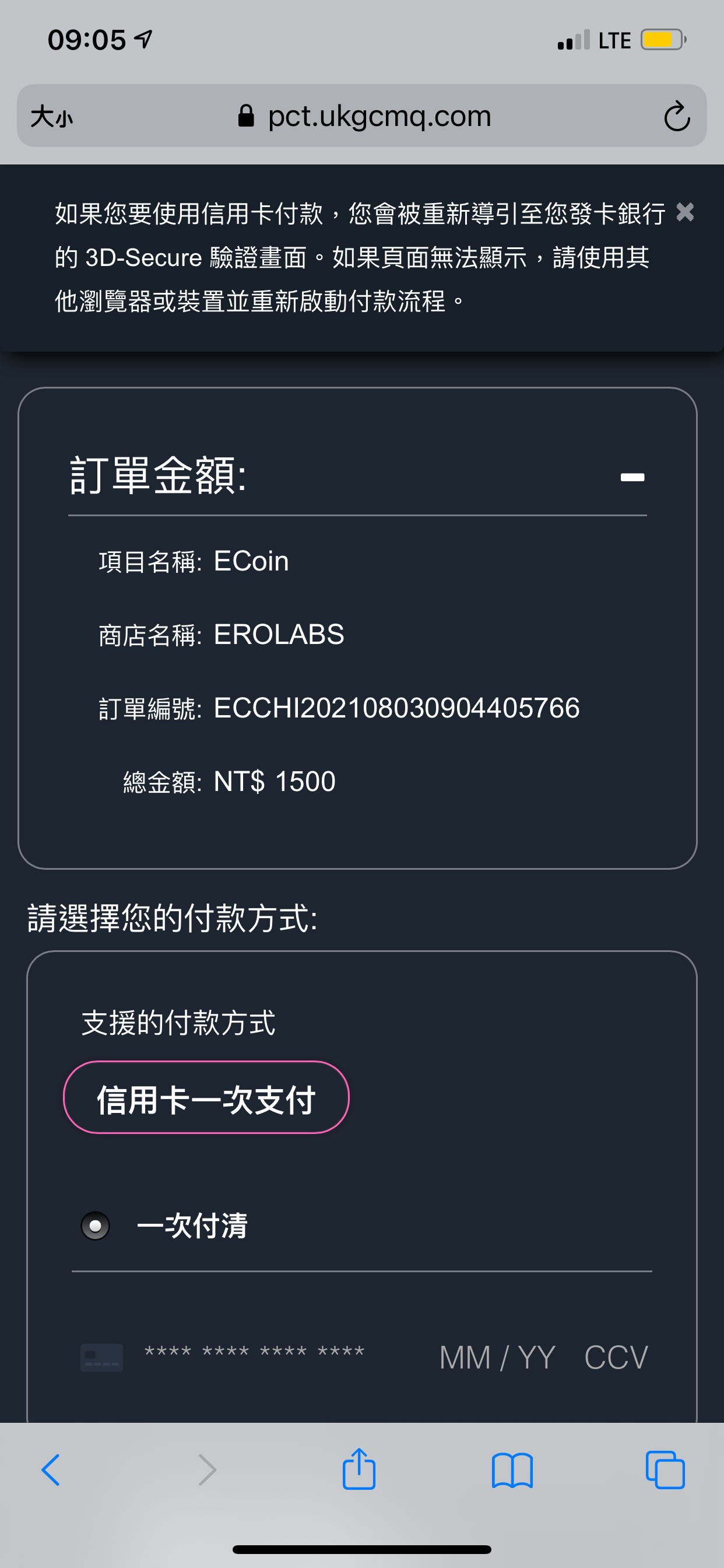Tap the order number ECCHI2021080309044405766

pos(396,708)
